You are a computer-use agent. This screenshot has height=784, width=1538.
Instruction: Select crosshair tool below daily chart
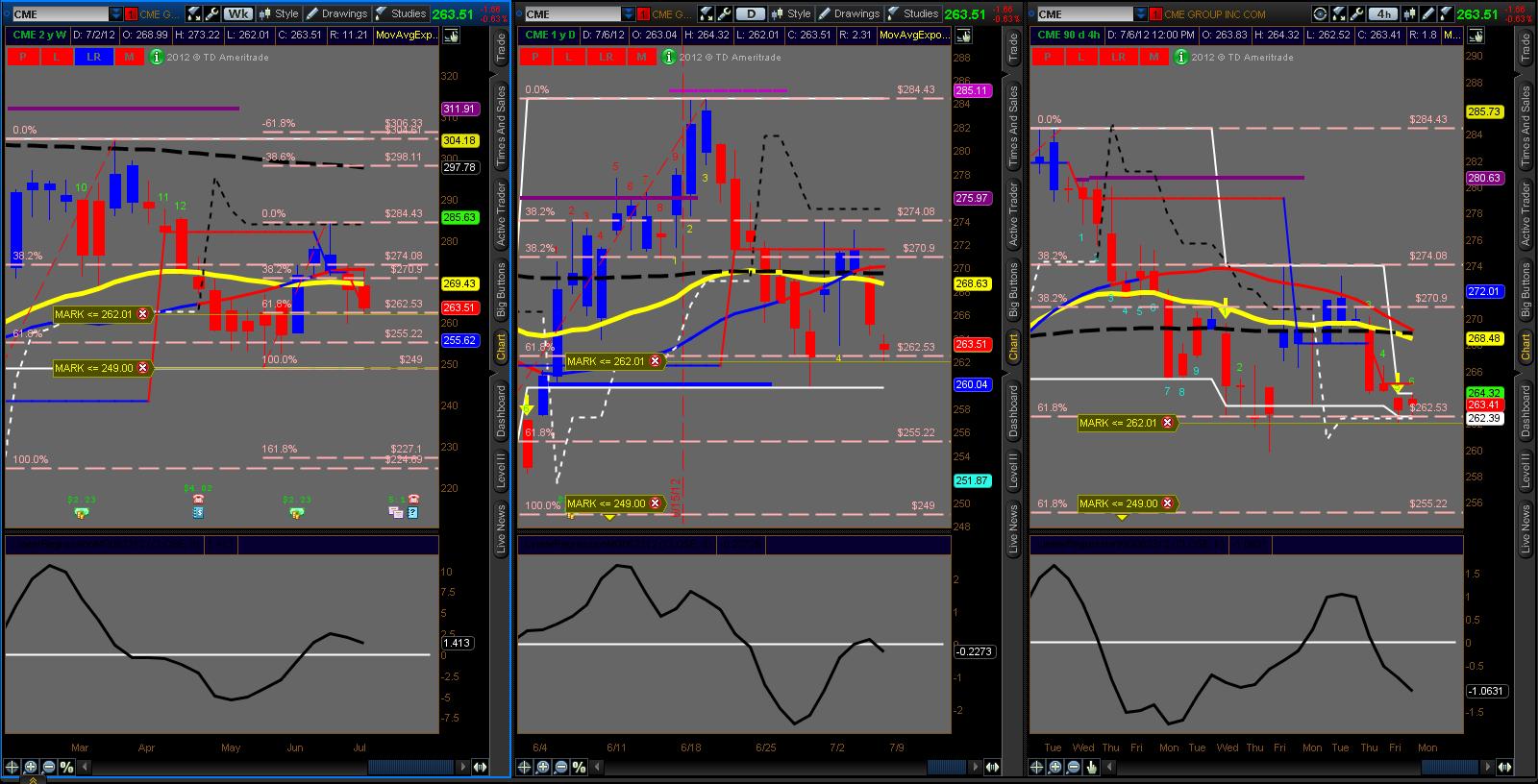click(525, 767)
